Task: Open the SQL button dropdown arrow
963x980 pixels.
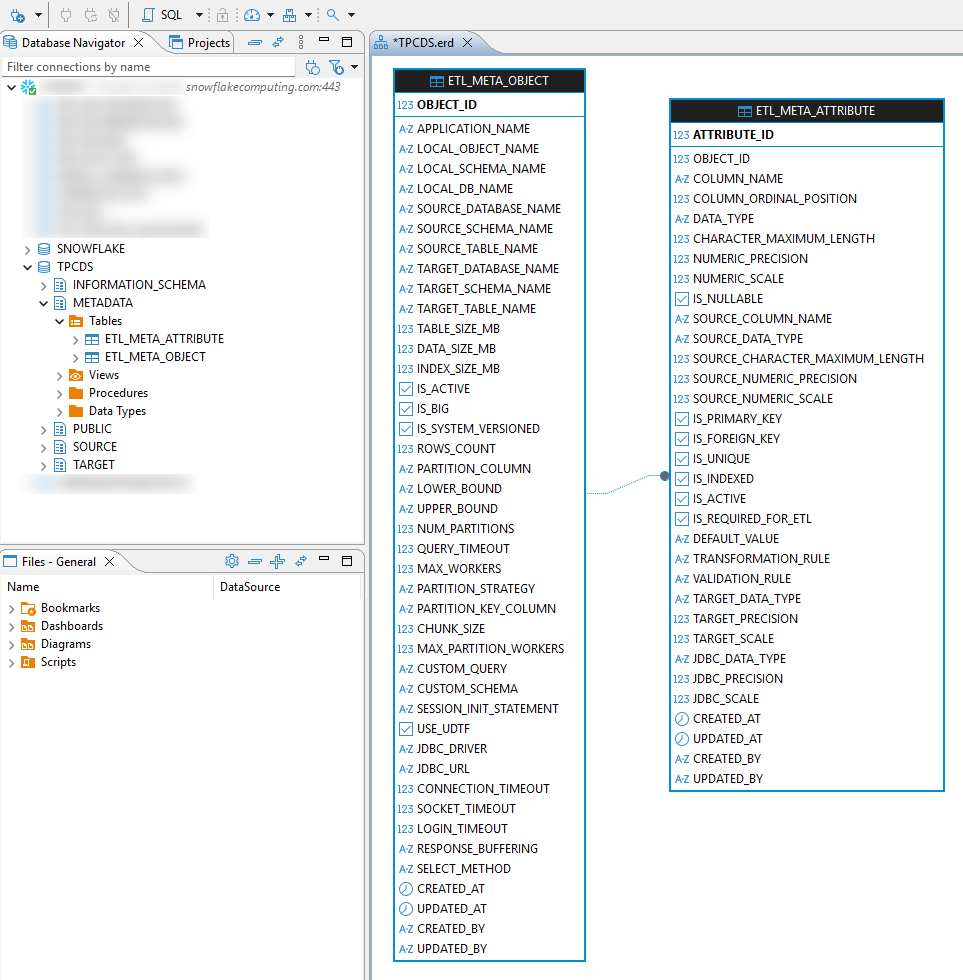Action: tap(199, 15)
